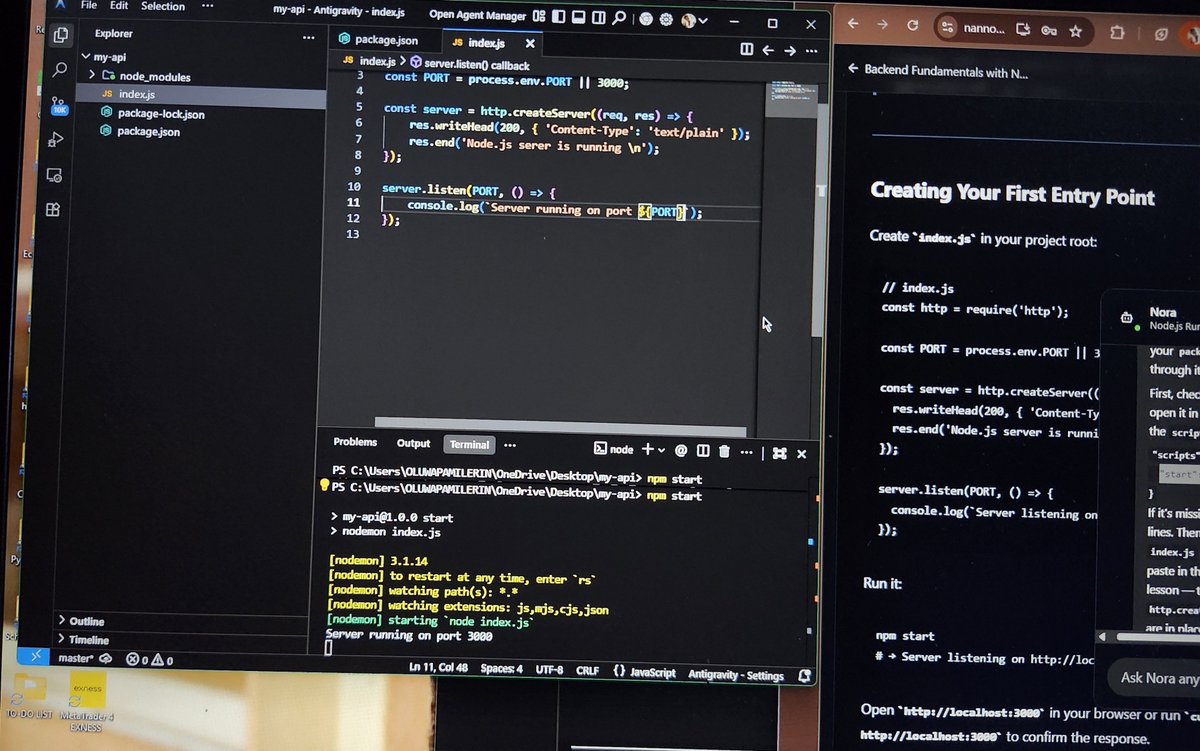Toggle the secondary side bar from the title bar
The width and height of the screenshot is (1200, 751).
tap(599, 17)
